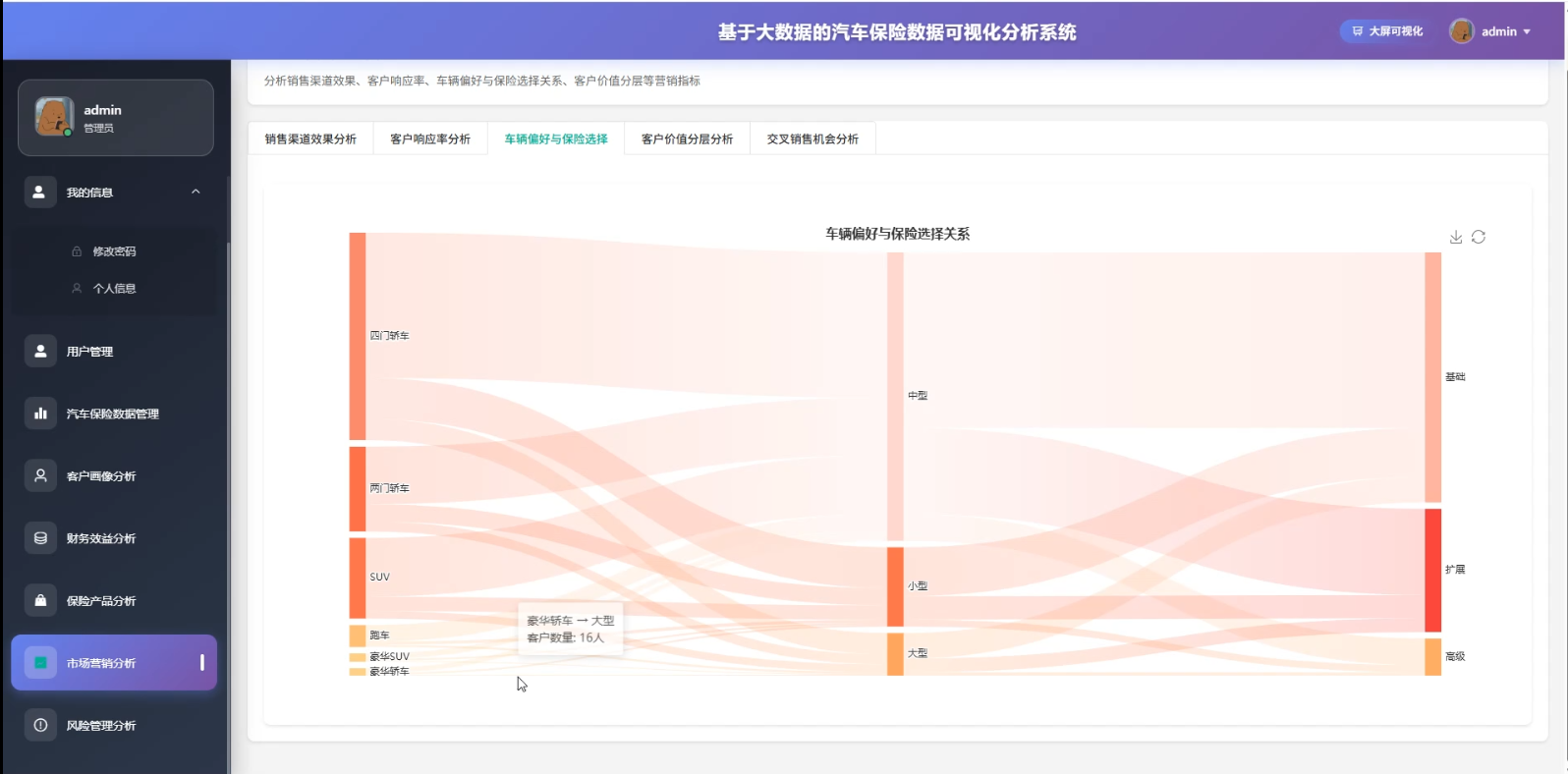Click the person icon beside 个人信息
This screenshot has height=774, width=1568.
coord(77,288)
